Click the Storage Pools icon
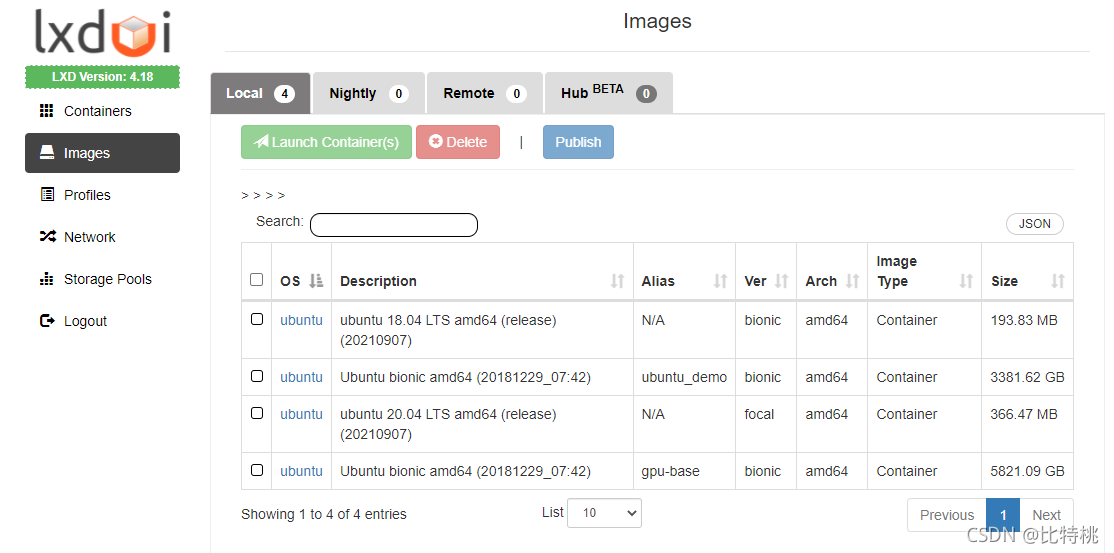Screen dimensions: 1114x553 [46, 279]
